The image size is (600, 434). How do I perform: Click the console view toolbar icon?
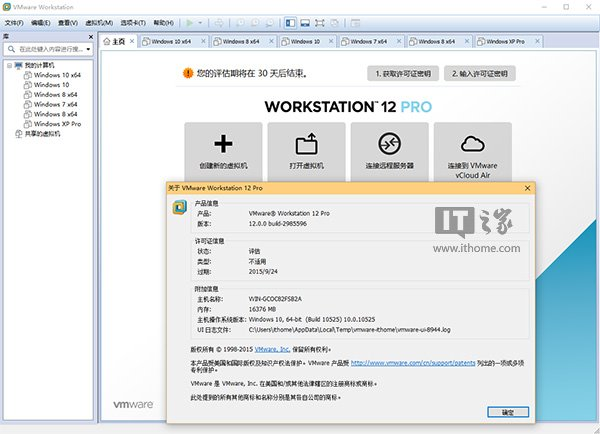(x=355, y=23)
